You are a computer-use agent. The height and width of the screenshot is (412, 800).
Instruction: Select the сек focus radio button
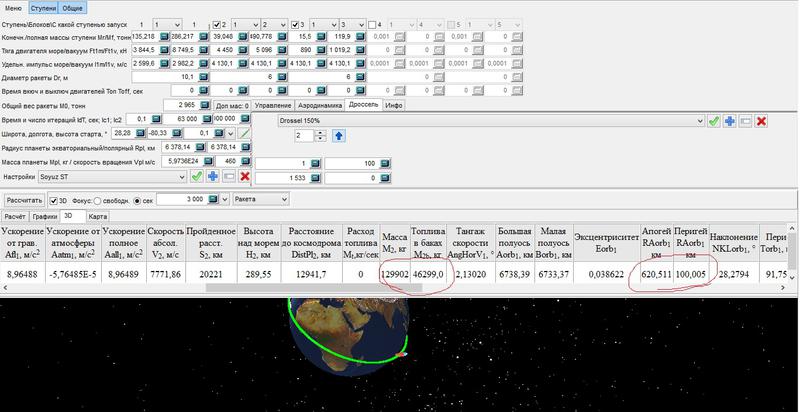click(x=137, y=201)
